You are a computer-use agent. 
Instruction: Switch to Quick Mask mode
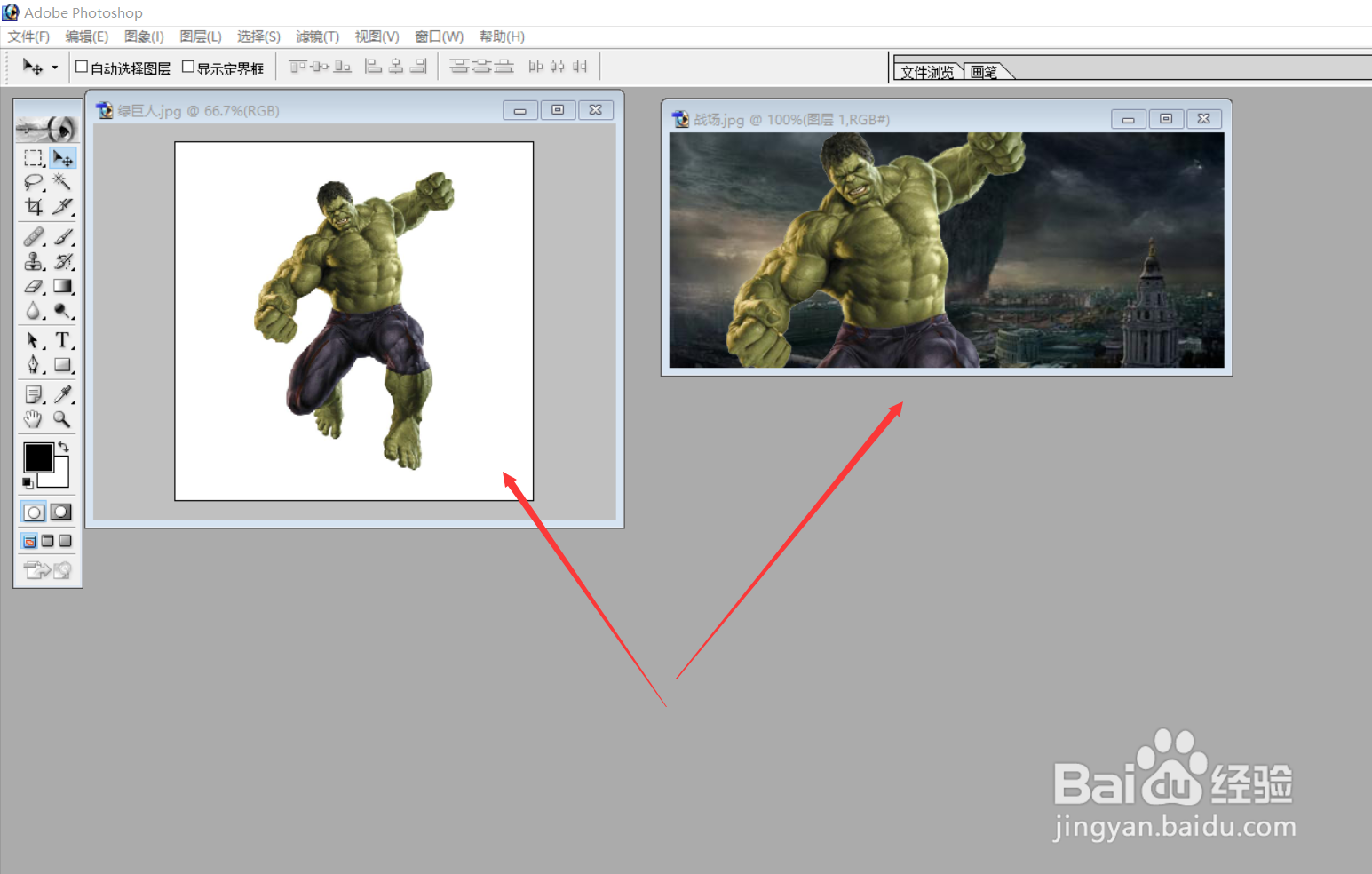tap(61, 512)
